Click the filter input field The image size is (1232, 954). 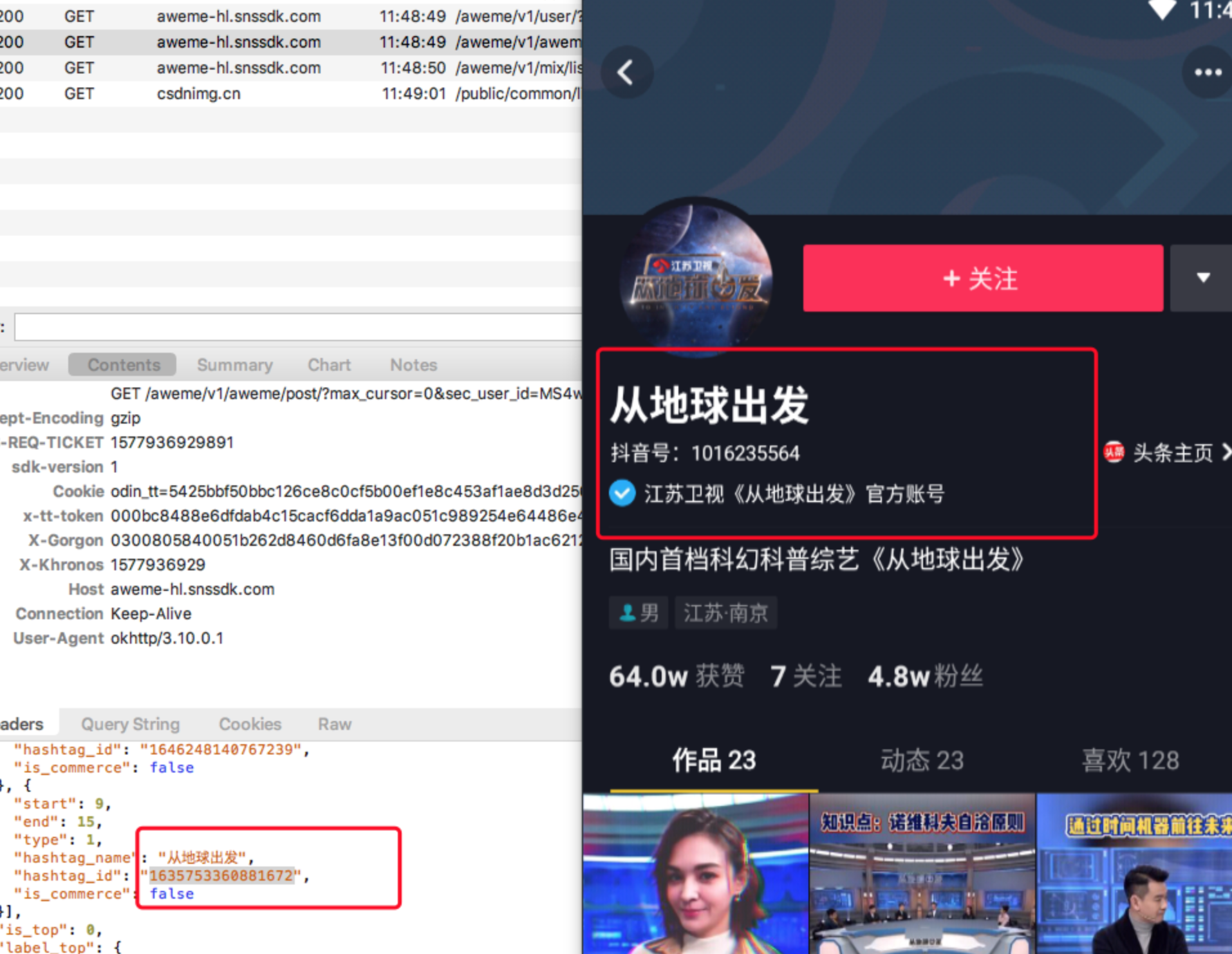[298, 327]
